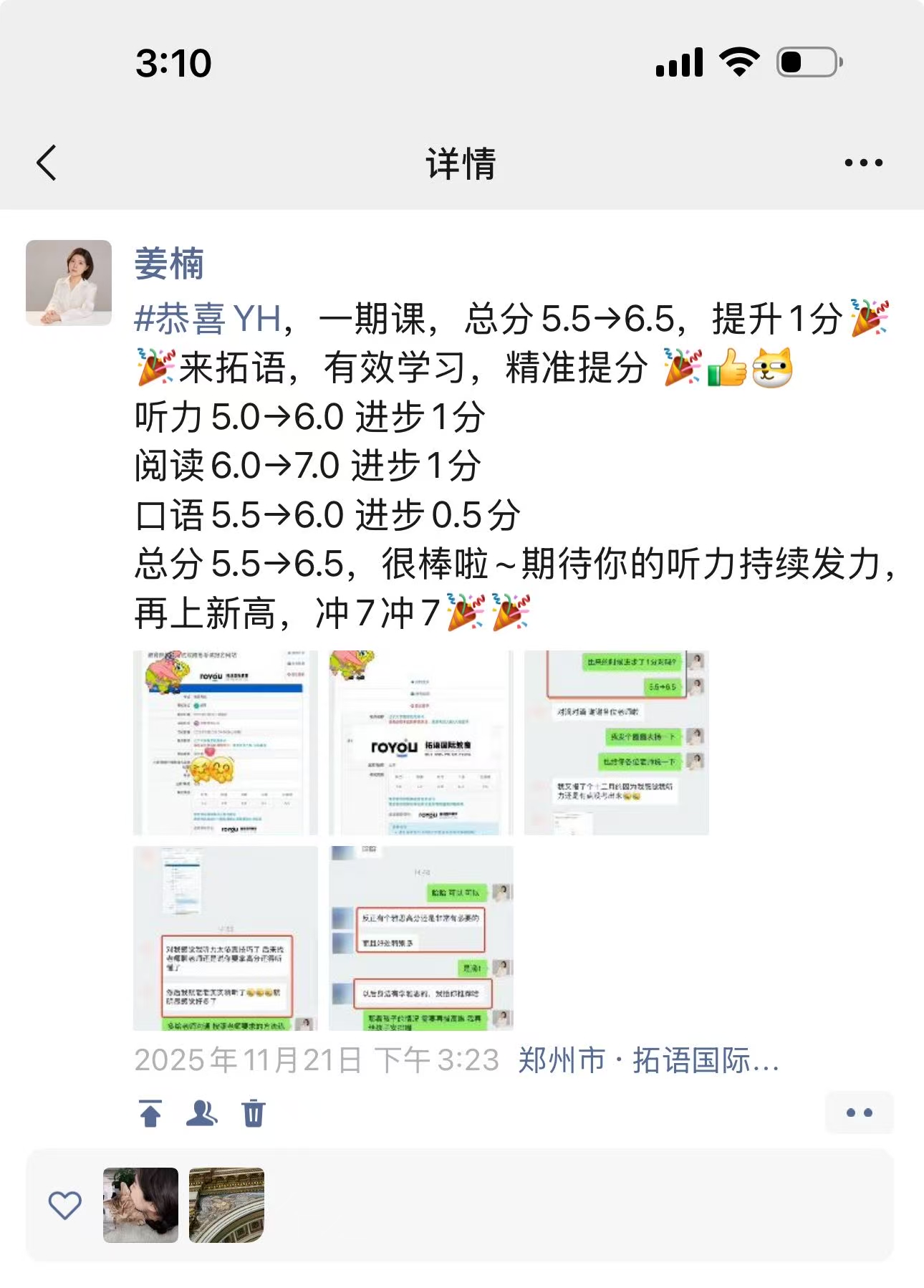Open the first liker's cat avatar
Screen dimensions: 924x1288
click(140, 1205)
